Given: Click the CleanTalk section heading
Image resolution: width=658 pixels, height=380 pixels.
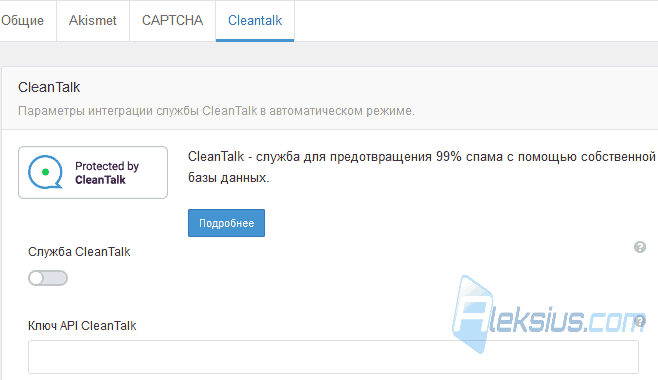Looking at the screenshot, I should click(49, 87).
